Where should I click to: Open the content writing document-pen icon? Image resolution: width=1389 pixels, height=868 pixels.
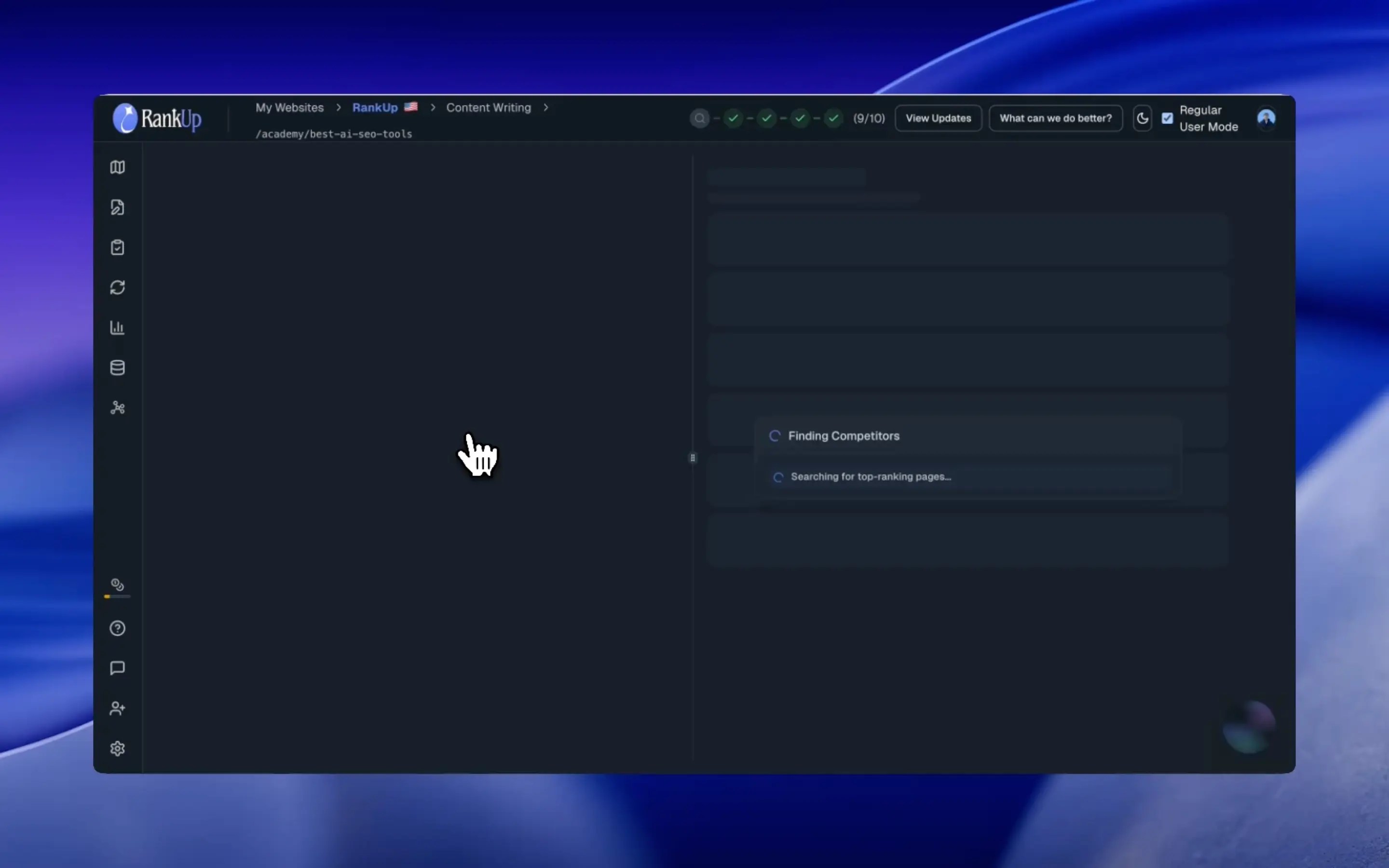tap(118, 207)
